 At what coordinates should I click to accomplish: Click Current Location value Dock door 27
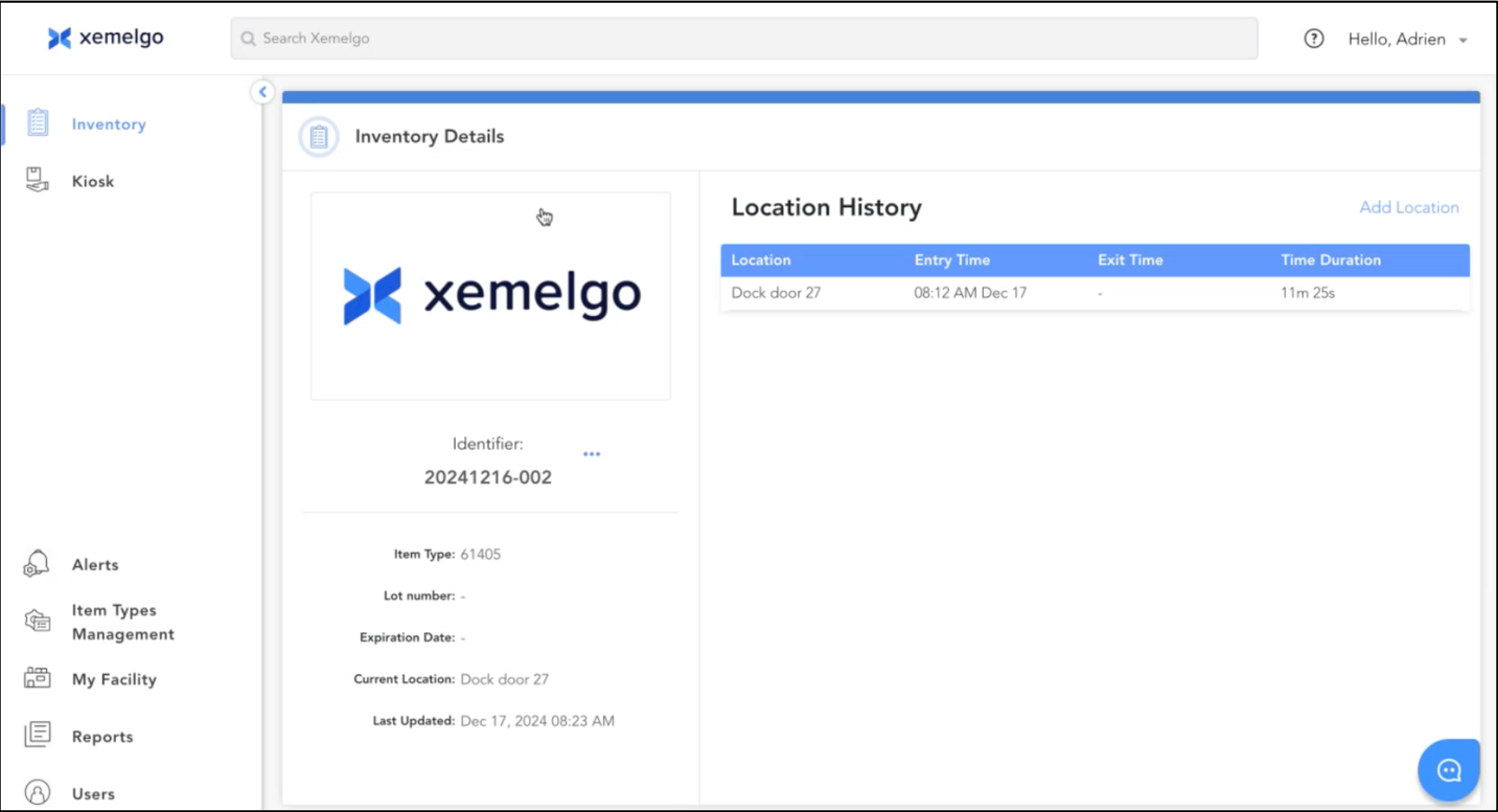tap(504, 679)
